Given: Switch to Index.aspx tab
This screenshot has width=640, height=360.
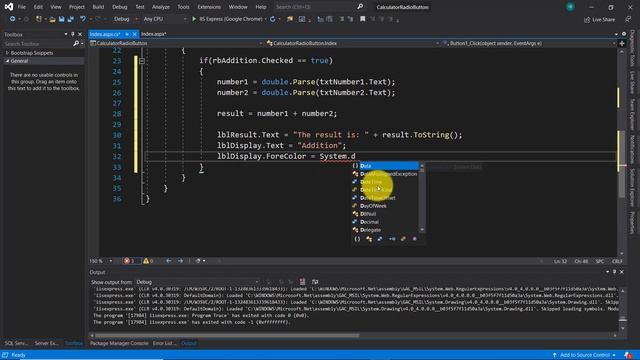Looking at the screenshot, I should click(153, 34).
